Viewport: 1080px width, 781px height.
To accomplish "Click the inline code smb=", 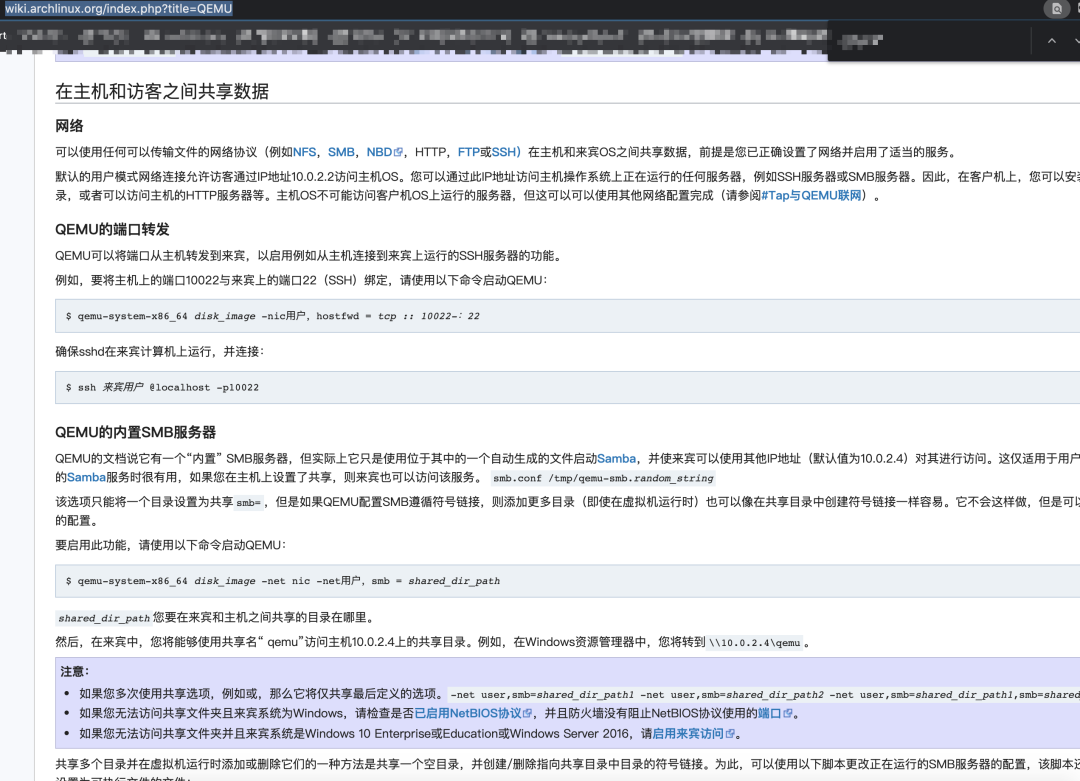I will point(248,503).
